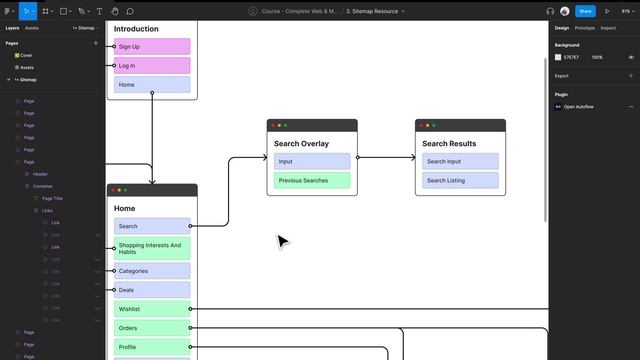Open the Sitemap page selector in layers header

click(x=85, y=28)
